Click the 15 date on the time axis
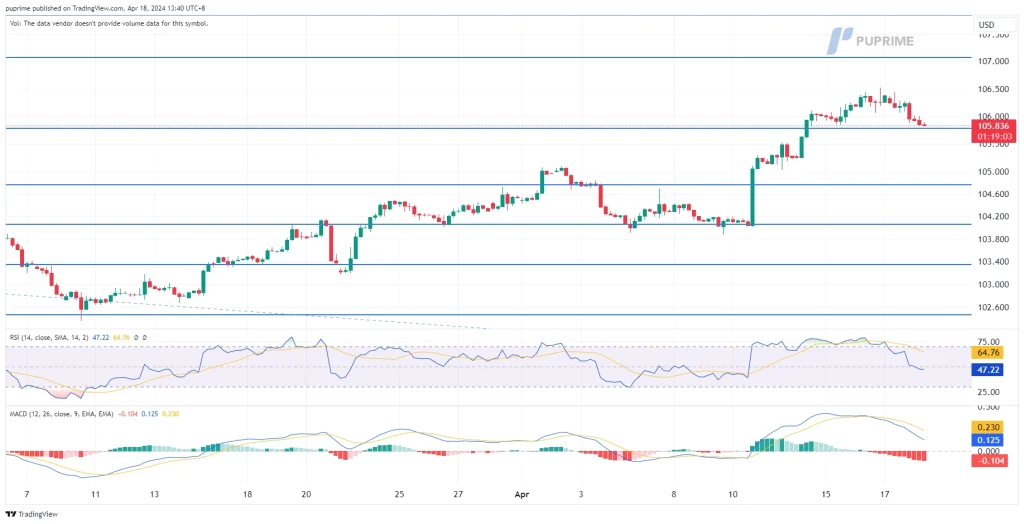1024x524 pixels. point(826,494)
